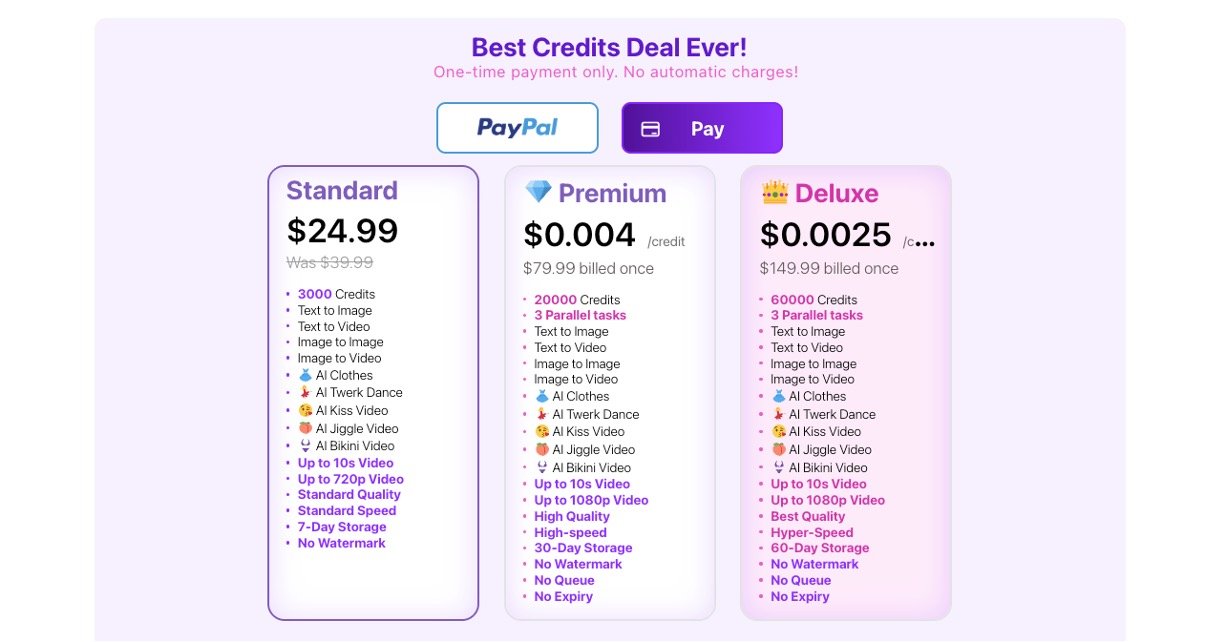The image size is (1226, 642).
Task: Click bikini emoji beside AI Bikini Video in Premium
Action: coord(542,467)
